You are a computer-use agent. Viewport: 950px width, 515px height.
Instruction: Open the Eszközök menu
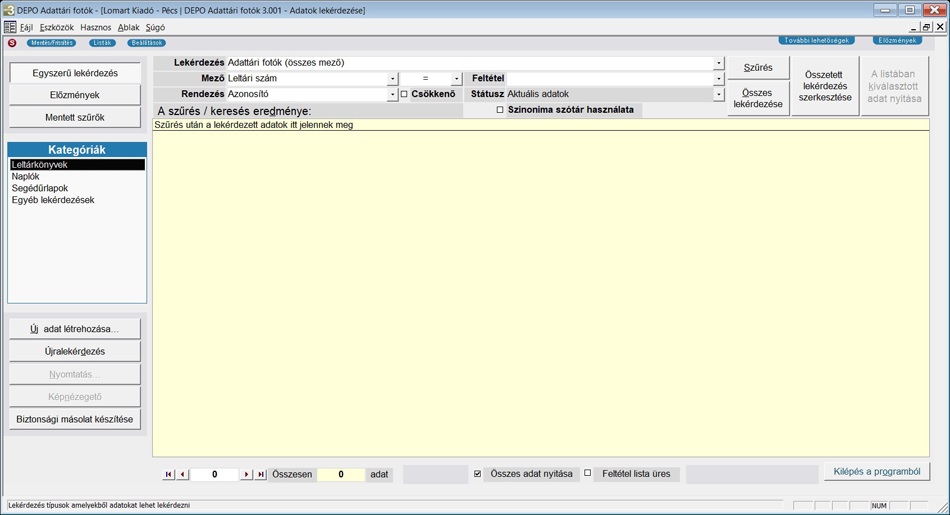56,28
